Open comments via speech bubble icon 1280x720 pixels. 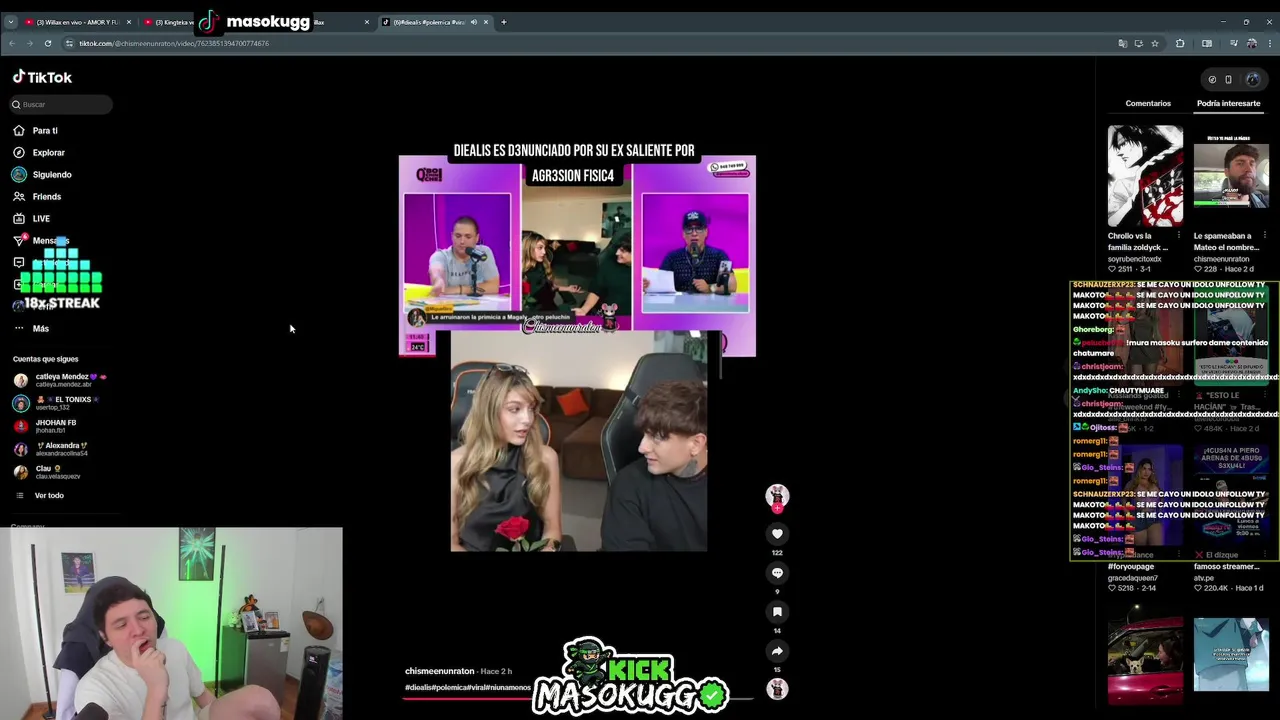point(777,573)
